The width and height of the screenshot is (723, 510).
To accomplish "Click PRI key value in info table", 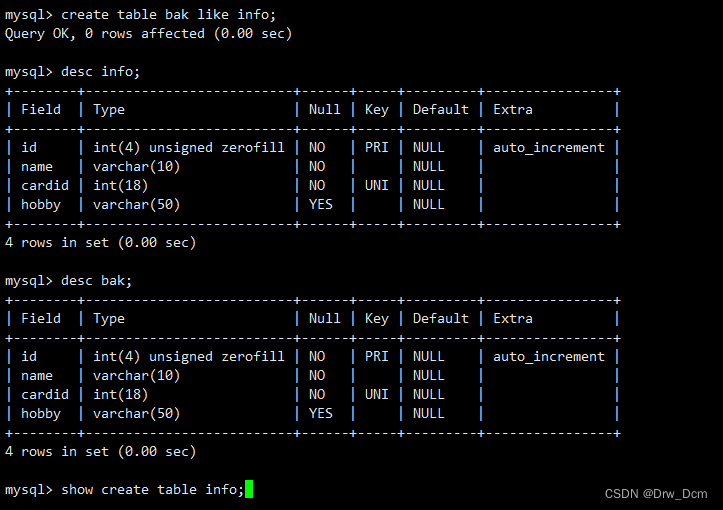I will point(376,148).
